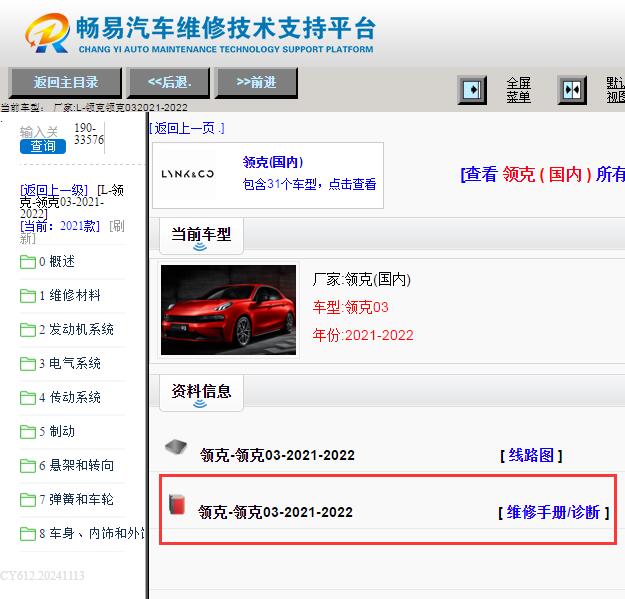The image size is (625, 599).
Task: Open the 全屏菜单 label link
Action: click(x=519, y=90)
